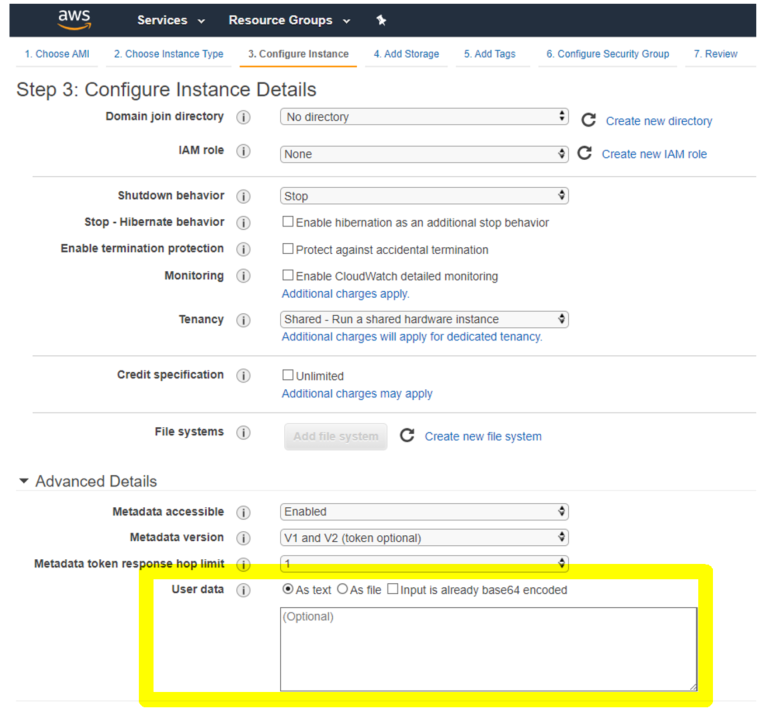The height and width of the screenshot is (714, 763).
Task: Open Additional charges may apply link
Action: pos(357,394)
